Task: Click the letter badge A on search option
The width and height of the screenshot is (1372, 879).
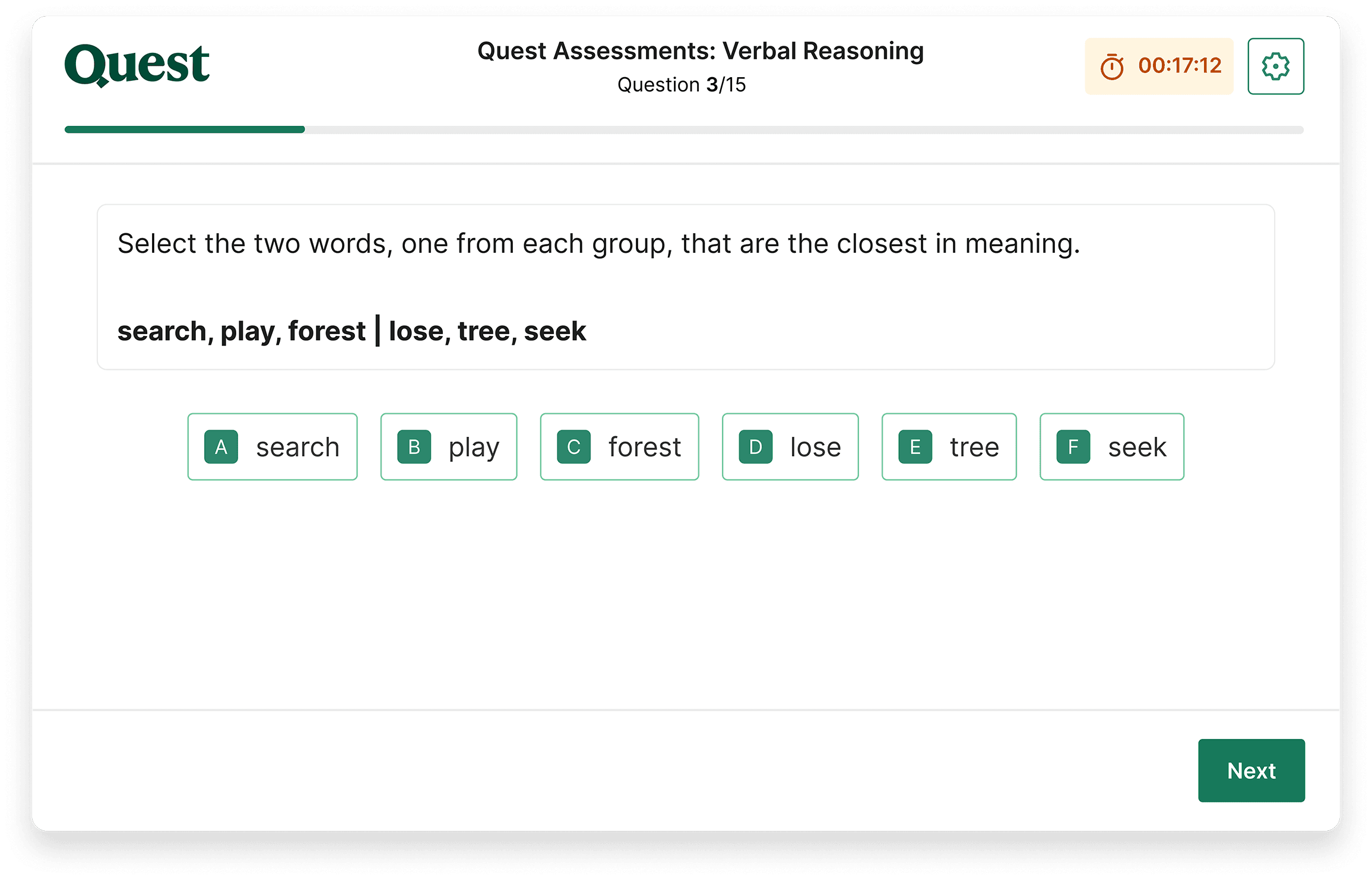Action: [221, 446]
